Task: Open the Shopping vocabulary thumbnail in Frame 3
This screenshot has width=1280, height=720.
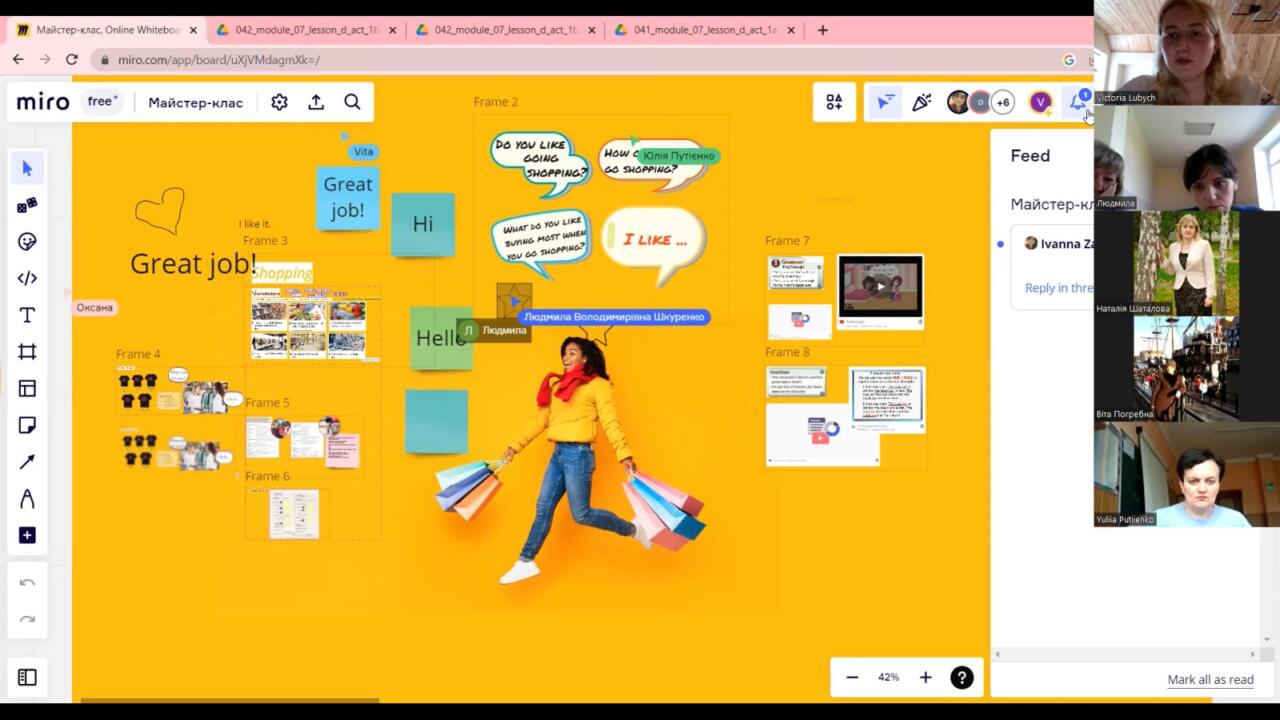Action: pyautogui.click(x=315, y=323)
